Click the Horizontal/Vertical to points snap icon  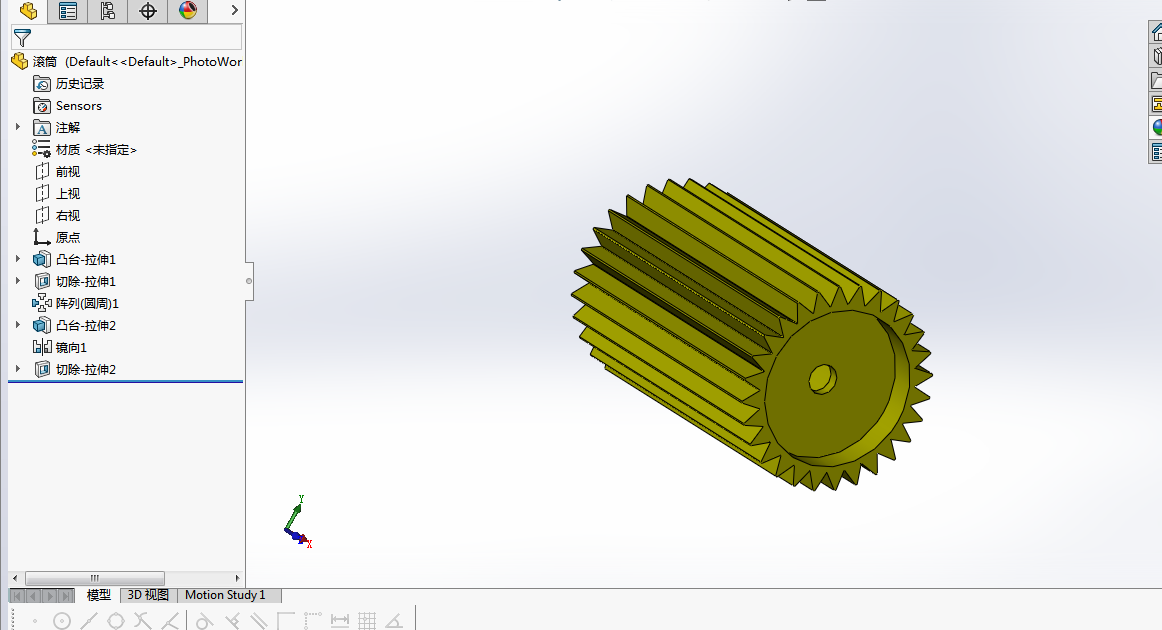313,621
